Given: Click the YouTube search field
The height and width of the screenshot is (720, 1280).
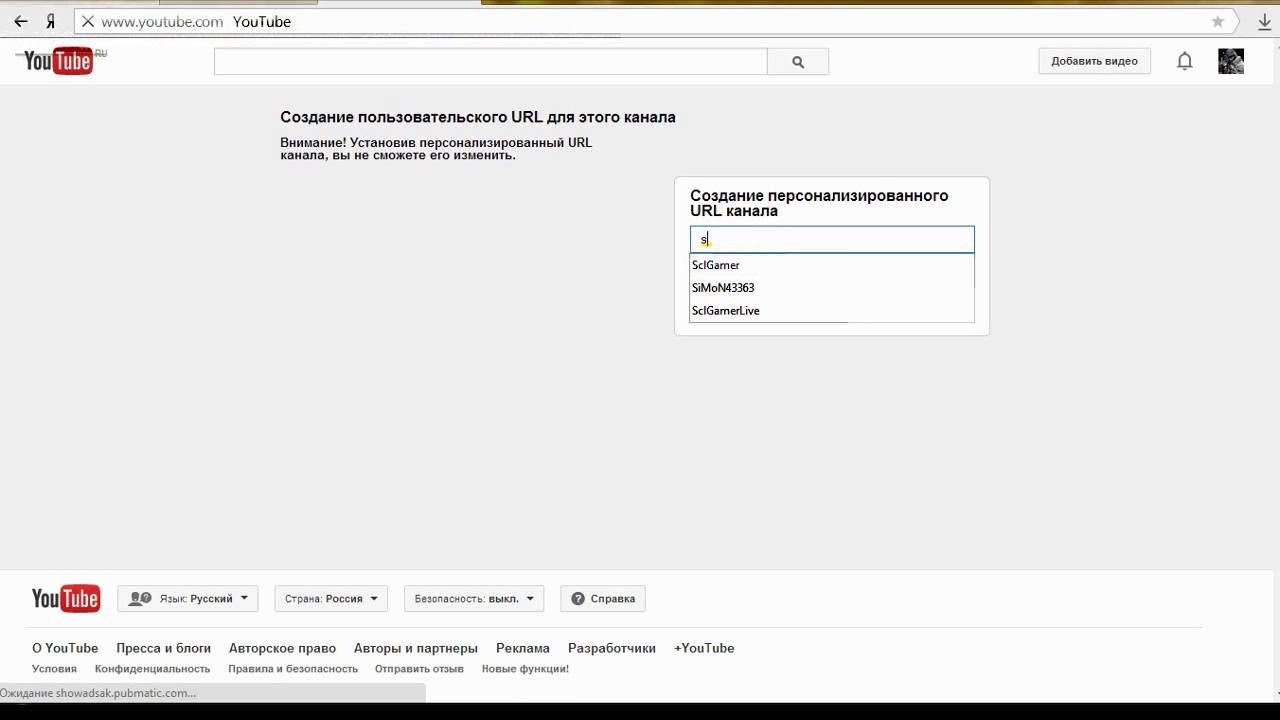Looking at the screenshot, I should point(490,61).
